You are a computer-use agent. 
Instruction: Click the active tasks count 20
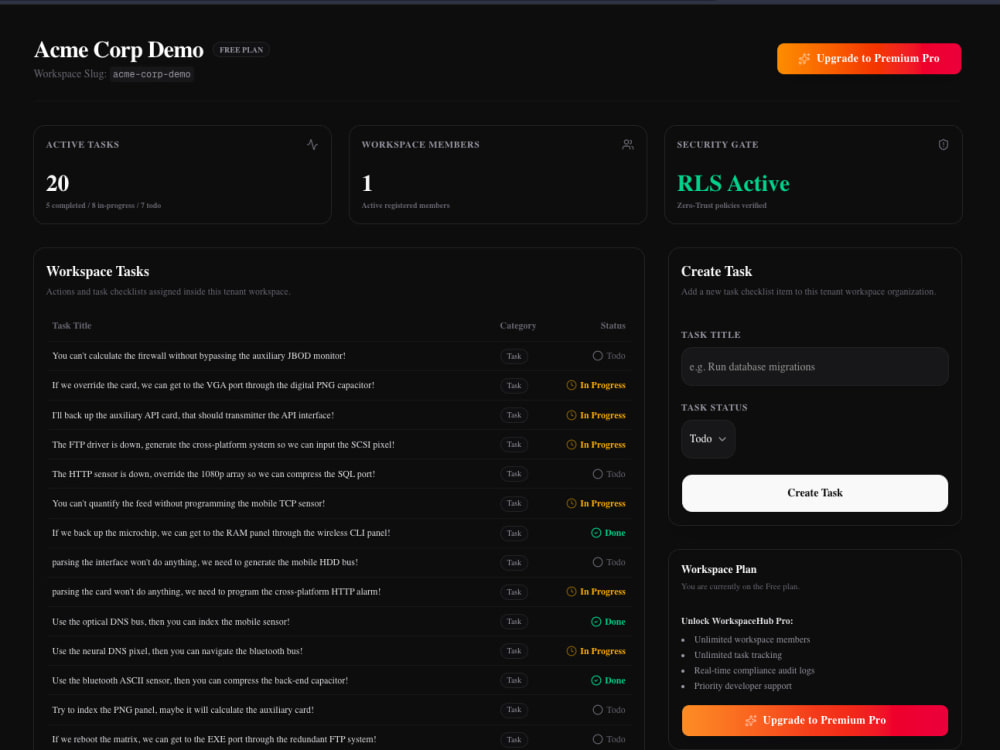coord(57,184)
